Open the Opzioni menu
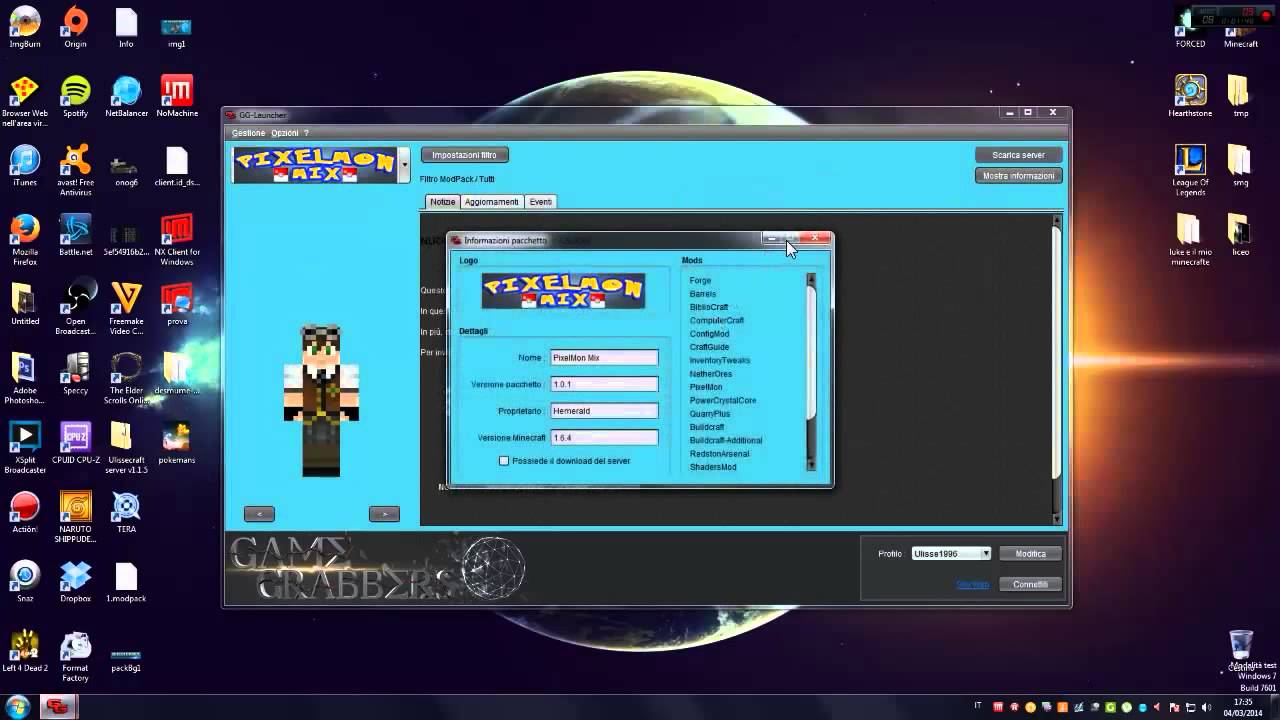This screenshot has height=720, width=1280. [x=284, y=133]
